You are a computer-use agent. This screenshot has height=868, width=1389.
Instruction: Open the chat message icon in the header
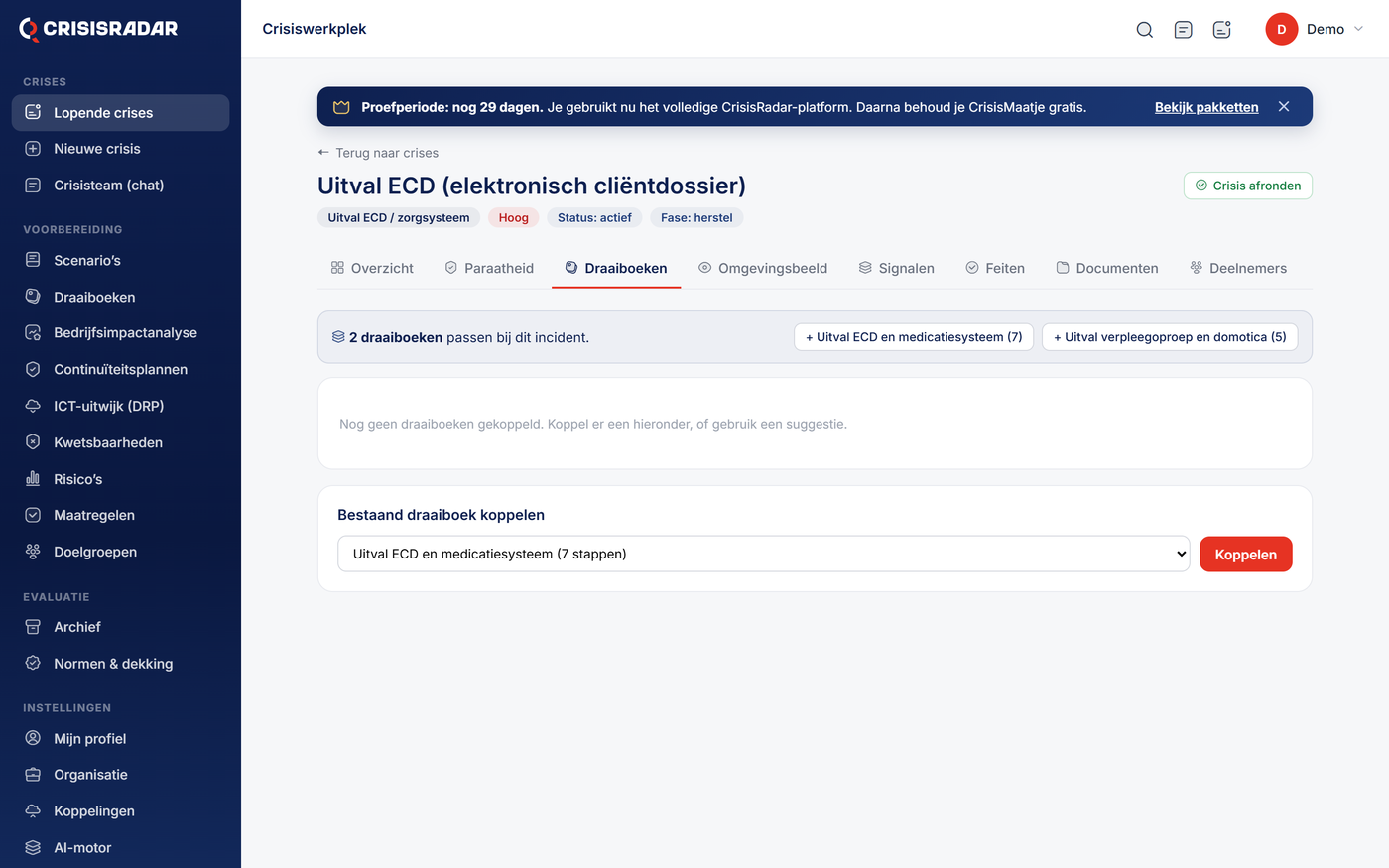click(x=1183, y=30)
